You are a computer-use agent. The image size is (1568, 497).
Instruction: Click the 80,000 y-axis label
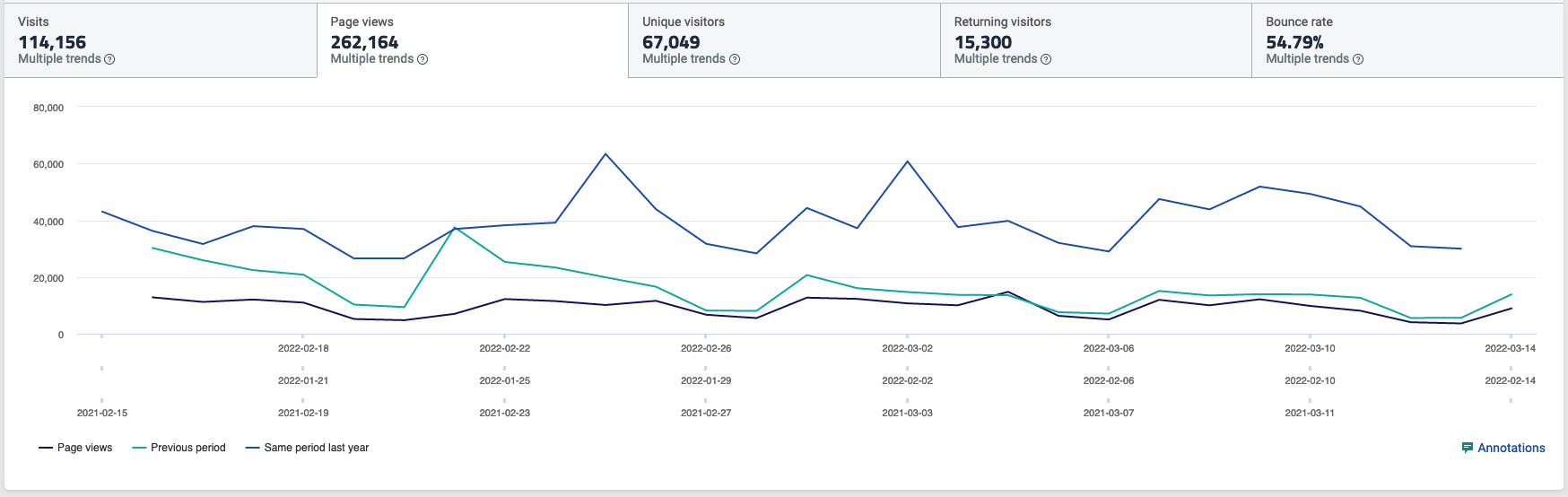pyautogui.click(x=48, y=108)
